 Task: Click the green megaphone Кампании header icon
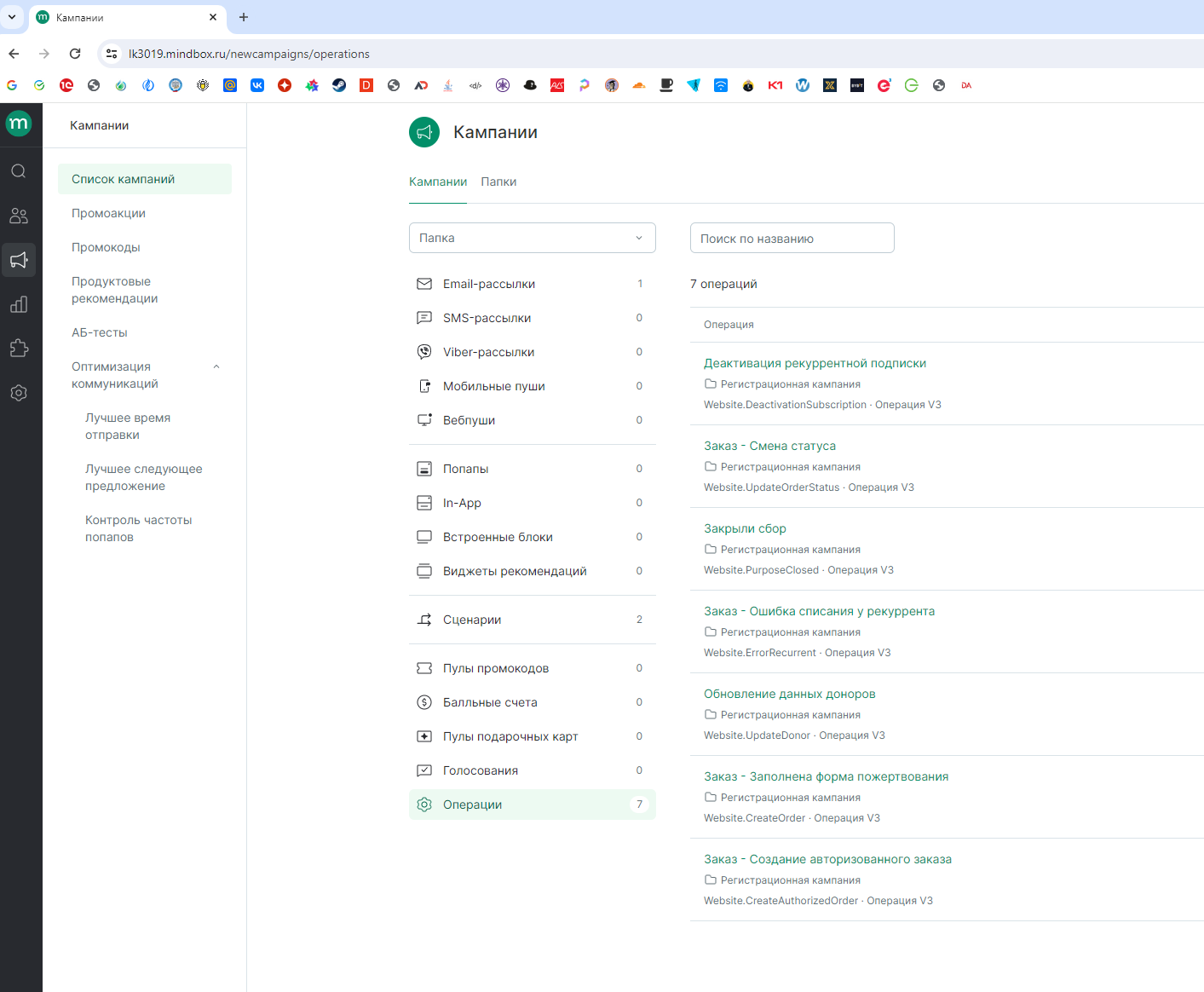424,132
